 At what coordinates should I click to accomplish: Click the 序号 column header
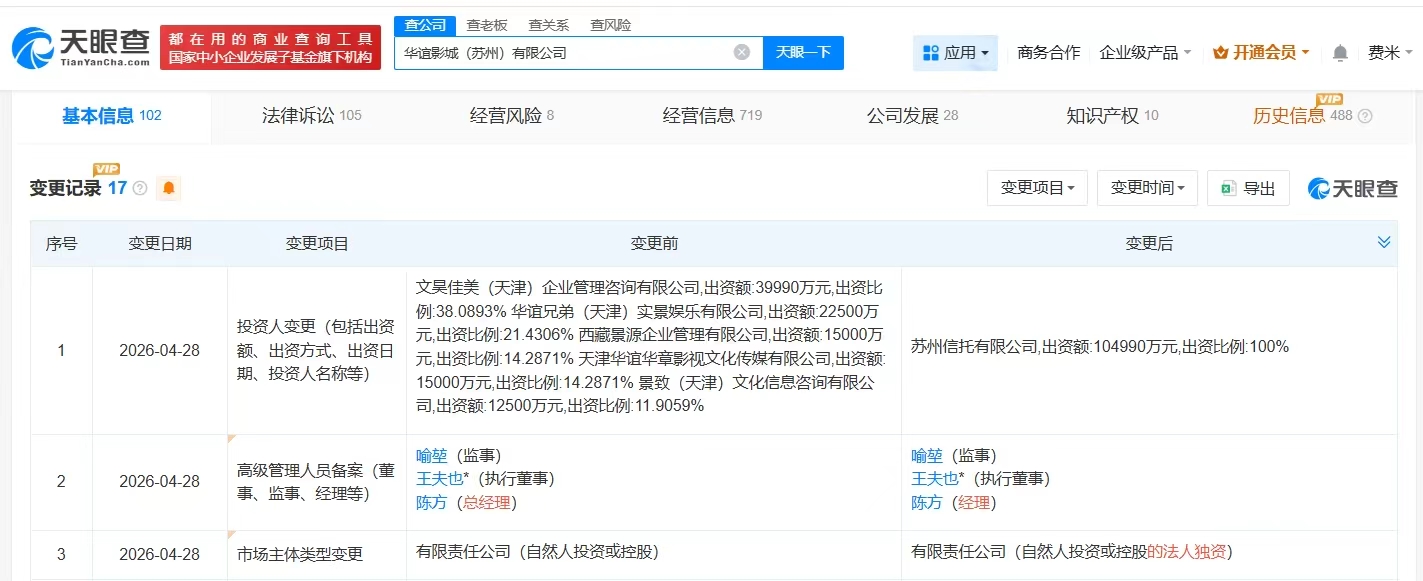point(61,243)
